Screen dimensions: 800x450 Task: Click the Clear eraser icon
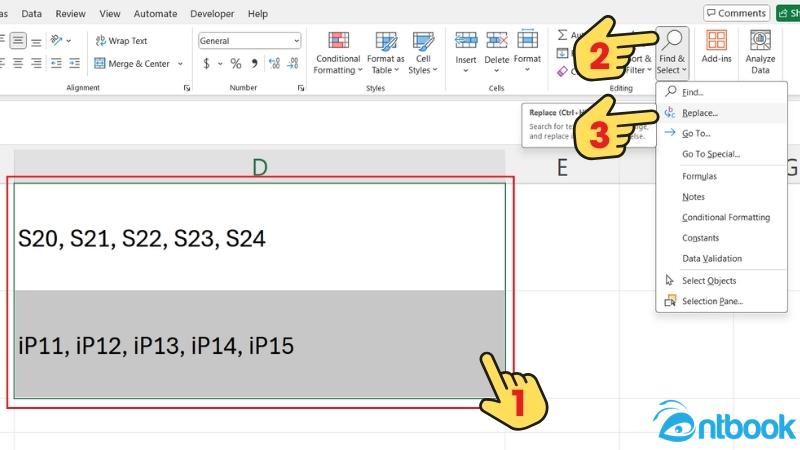click(562, 71)
